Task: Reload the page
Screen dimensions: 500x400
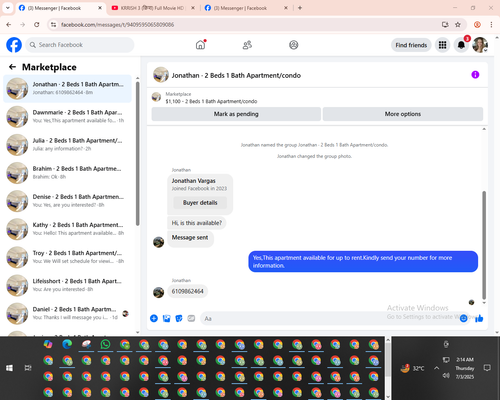Action: point(37,25)
